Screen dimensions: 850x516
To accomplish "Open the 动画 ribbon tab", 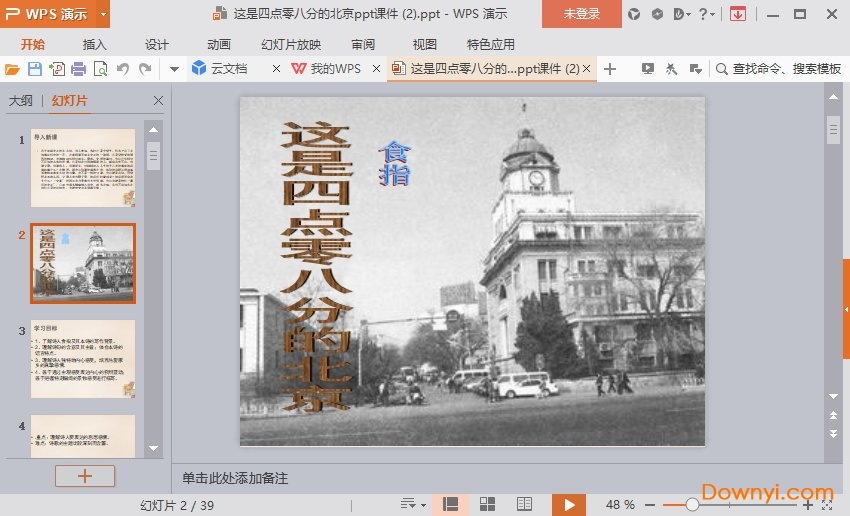I will (219, 44).
